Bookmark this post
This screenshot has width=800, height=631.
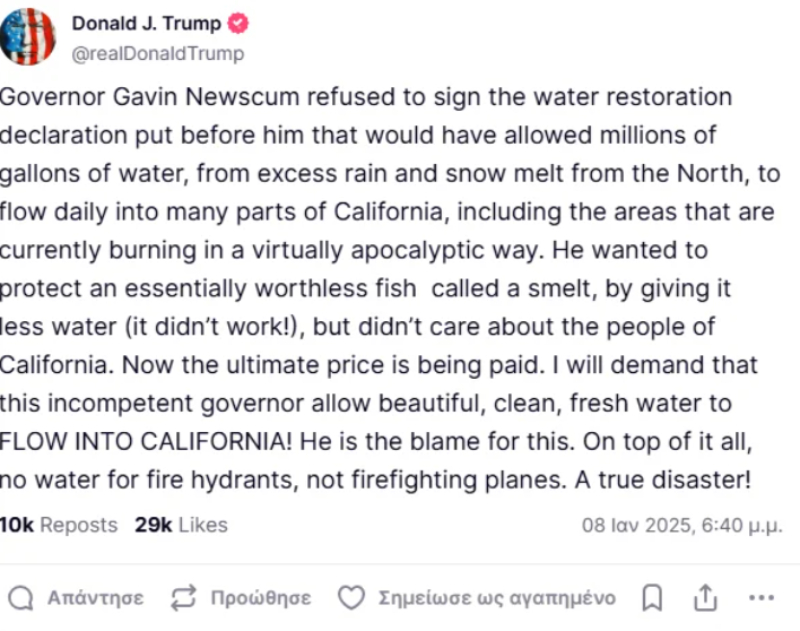click(x=652, y=598)
